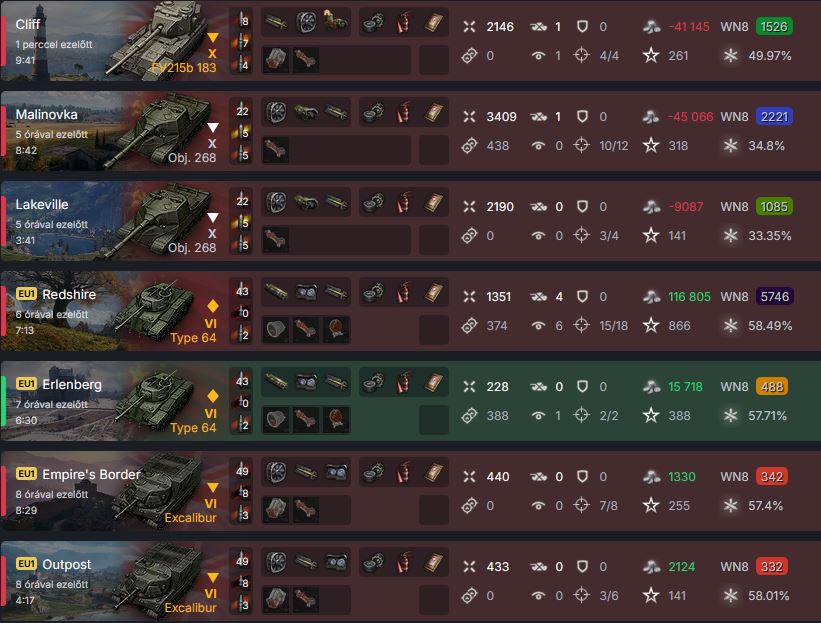
Task: Click the WN8 1526 green badge
Action: [774, 26]
